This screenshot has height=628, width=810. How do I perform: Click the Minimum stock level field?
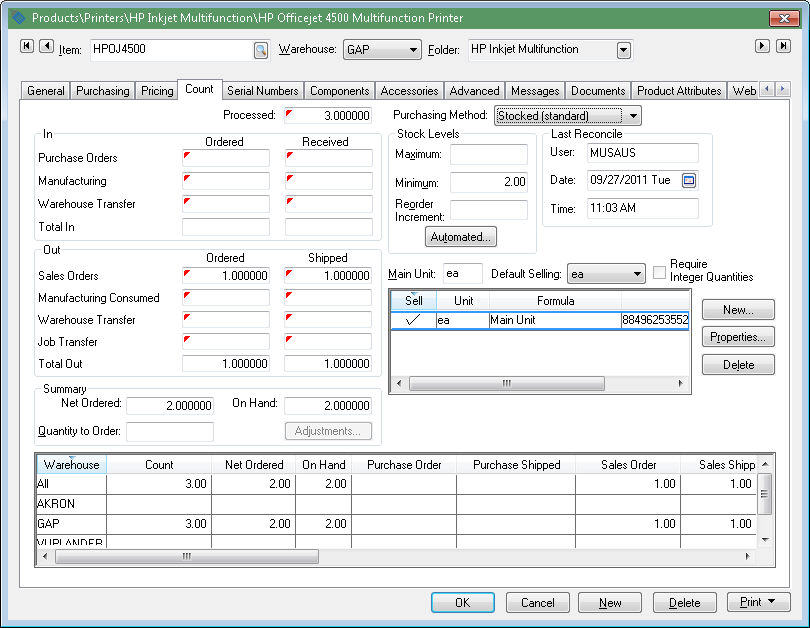(x=488, y=182)
